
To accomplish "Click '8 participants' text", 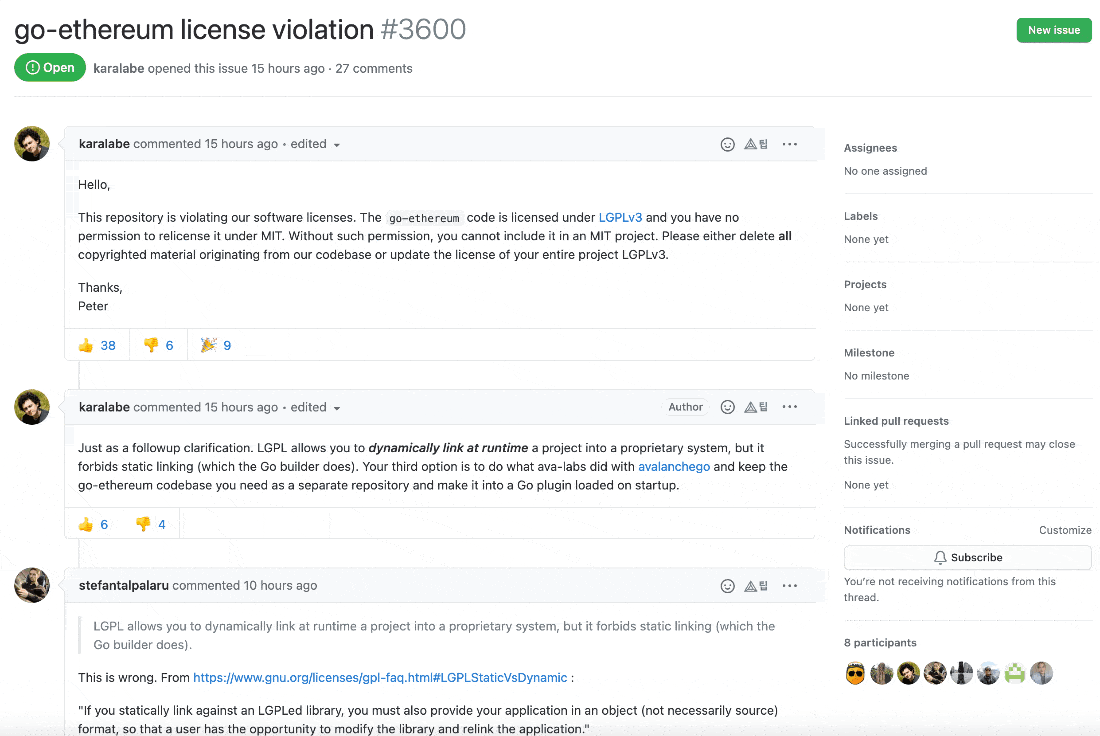I will pos(880,643).
